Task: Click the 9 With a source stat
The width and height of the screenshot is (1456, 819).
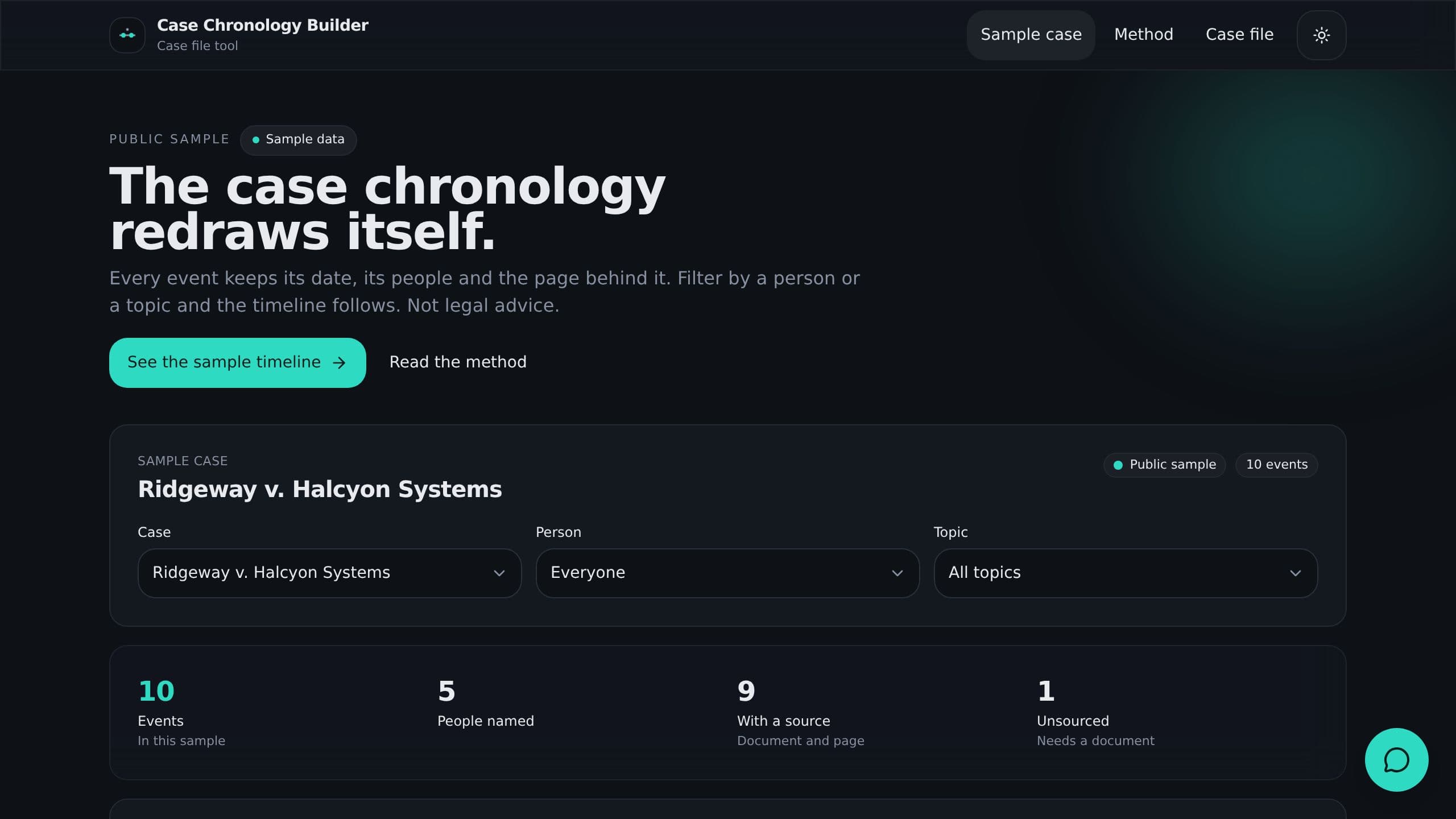Action: click(x=800, y=713)
